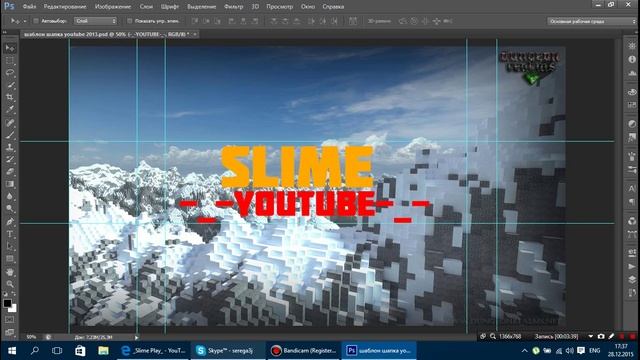Click the 3D pan mode cross-arrows icon

click(436, 21)
